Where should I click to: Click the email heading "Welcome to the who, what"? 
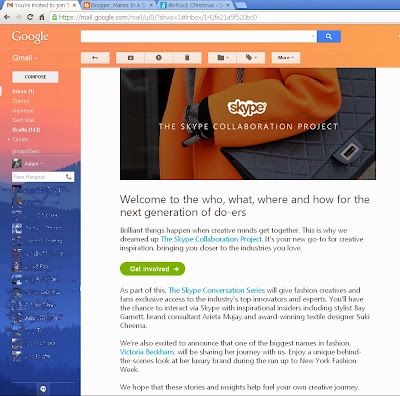tap(245, 206)
